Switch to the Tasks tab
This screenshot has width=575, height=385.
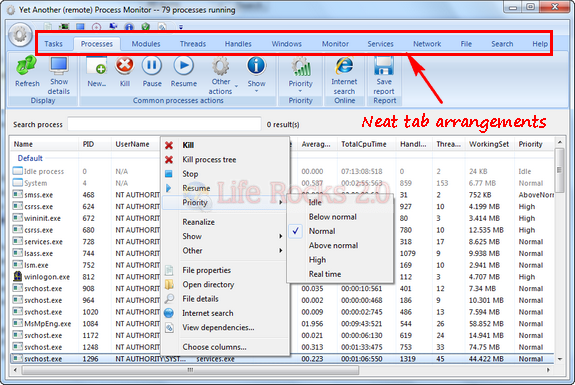53,44
